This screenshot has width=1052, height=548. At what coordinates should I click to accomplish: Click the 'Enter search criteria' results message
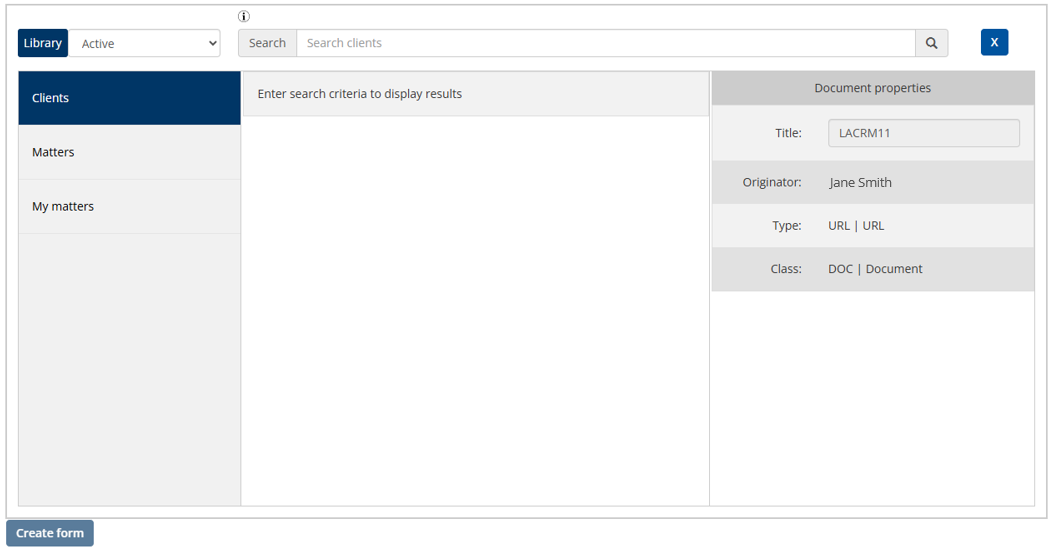click(360, 94)
